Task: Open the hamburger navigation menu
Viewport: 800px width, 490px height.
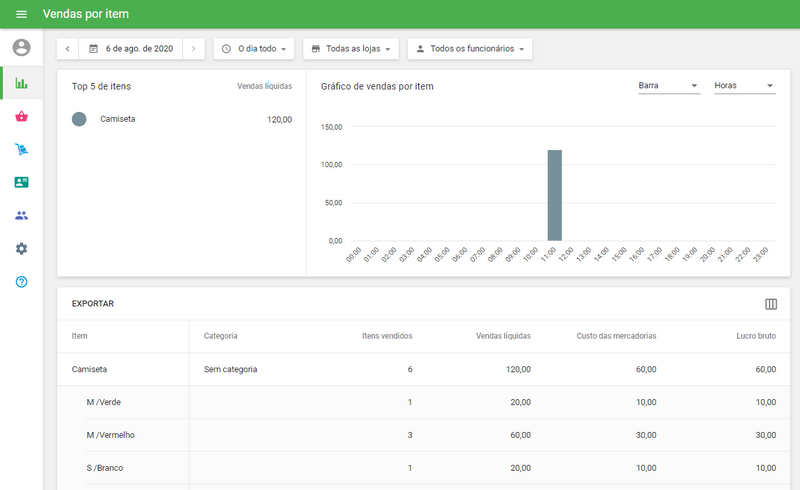Action: point(21,14)
